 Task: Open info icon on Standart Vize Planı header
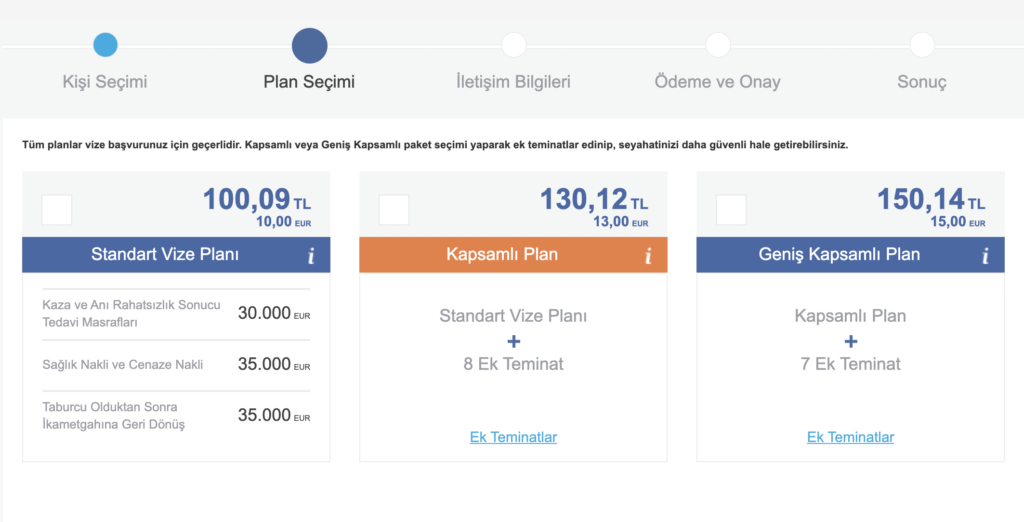[x=311, y=255]
